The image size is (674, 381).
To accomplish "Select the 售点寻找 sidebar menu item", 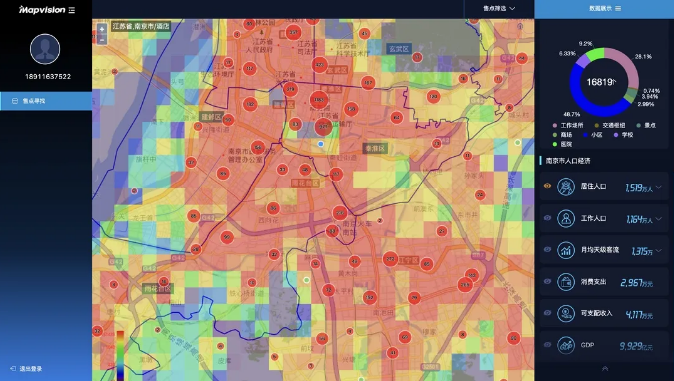I will 46,101.
